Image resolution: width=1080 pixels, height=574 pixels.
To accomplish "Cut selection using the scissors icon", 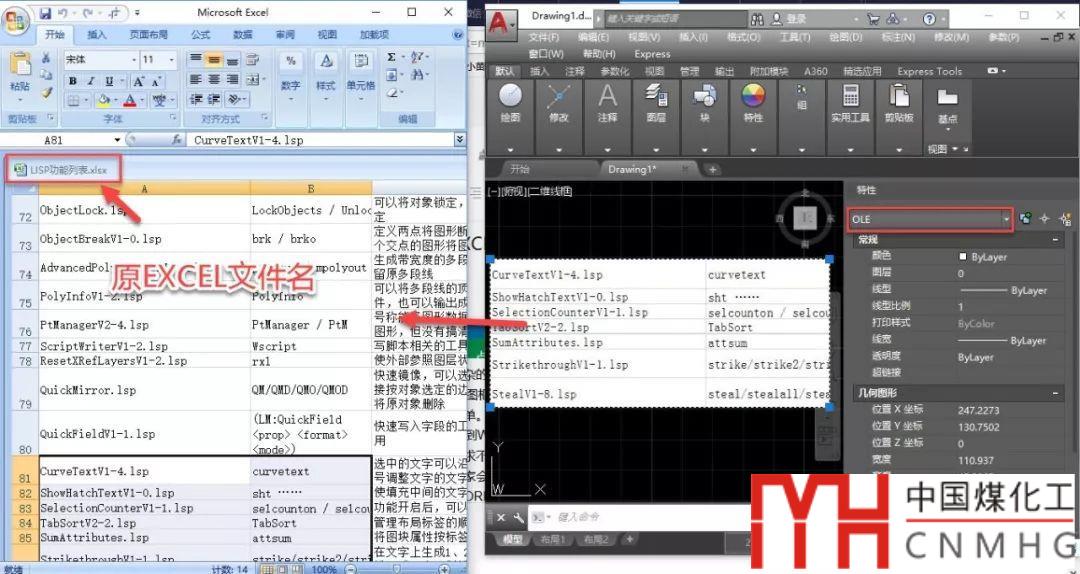I will [46, 58].
